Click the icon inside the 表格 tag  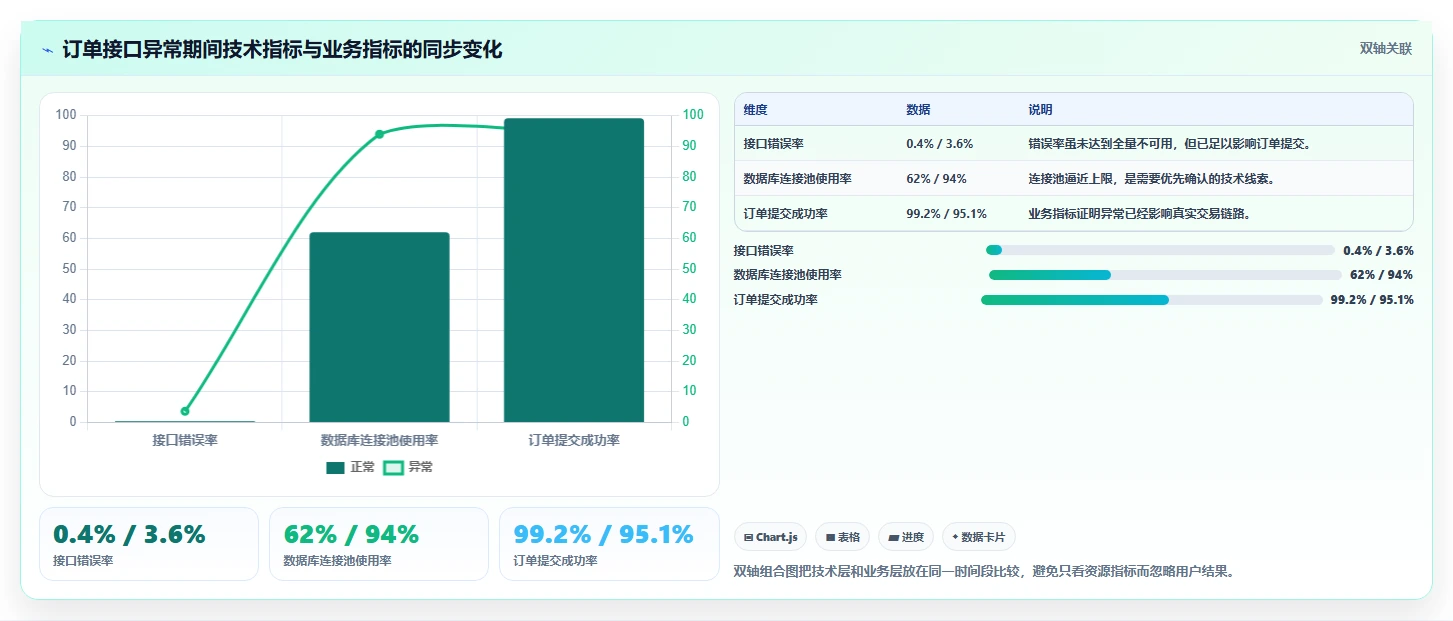coord(830,538)
